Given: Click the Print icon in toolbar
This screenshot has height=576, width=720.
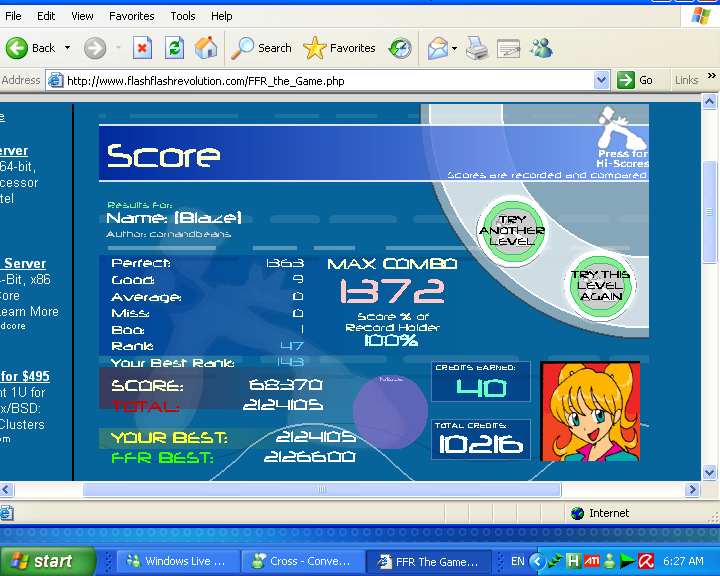Looking at the screenshot, I should (477, 48).
